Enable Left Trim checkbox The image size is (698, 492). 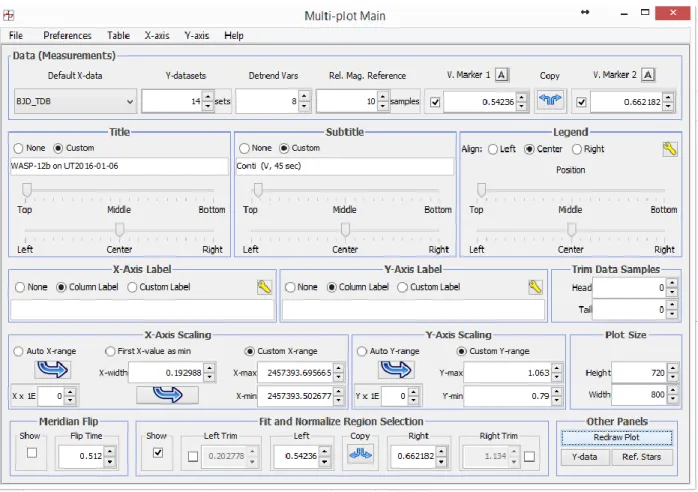point(193,456)
